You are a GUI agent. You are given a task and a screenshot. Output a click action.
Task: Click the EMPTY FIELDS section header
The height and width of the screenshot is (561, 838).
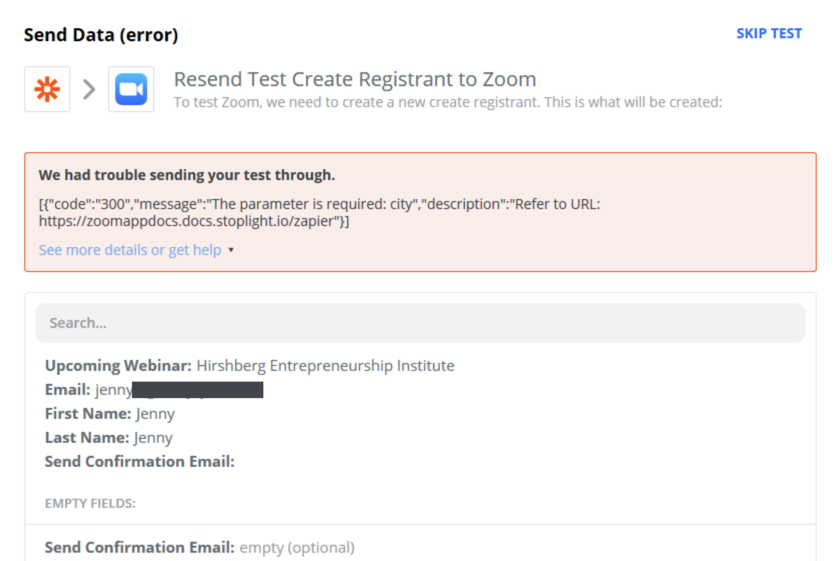pos(90,503)
